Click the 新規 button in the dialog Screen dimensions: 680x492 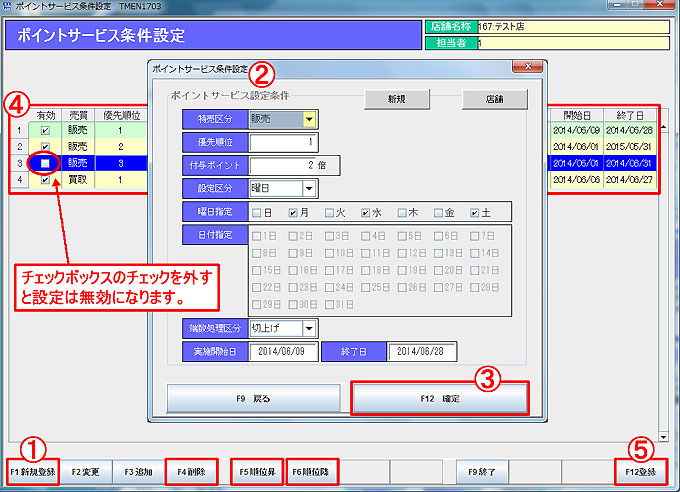pos(397,99)
